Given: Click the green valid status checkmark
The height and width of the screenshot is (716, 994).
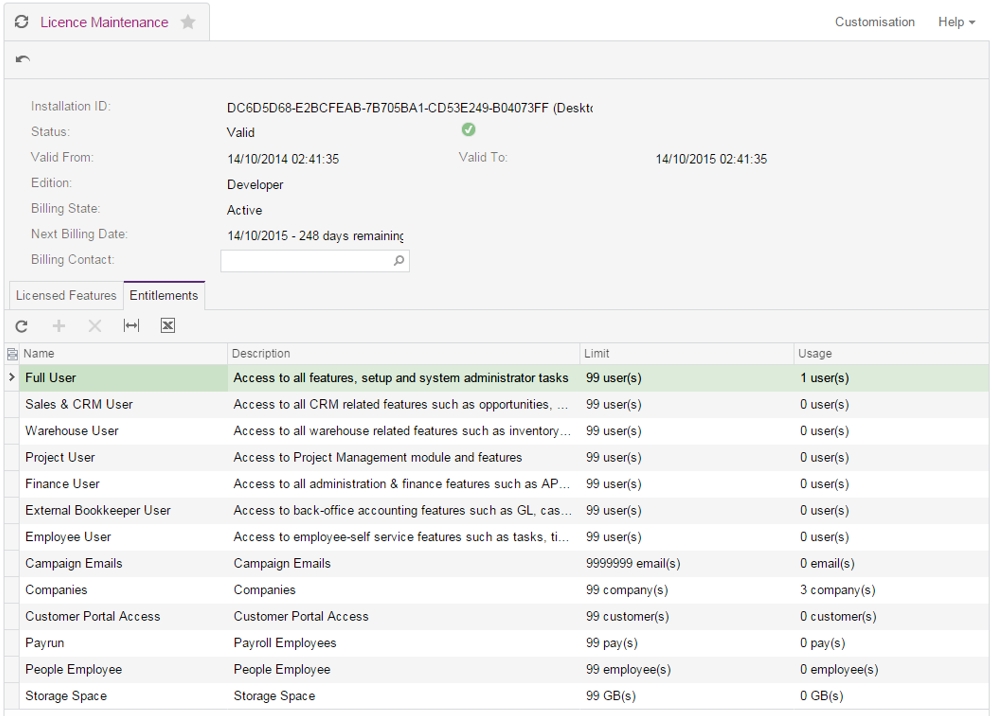Looking at the screenshot, I should [x=467, y=130].
